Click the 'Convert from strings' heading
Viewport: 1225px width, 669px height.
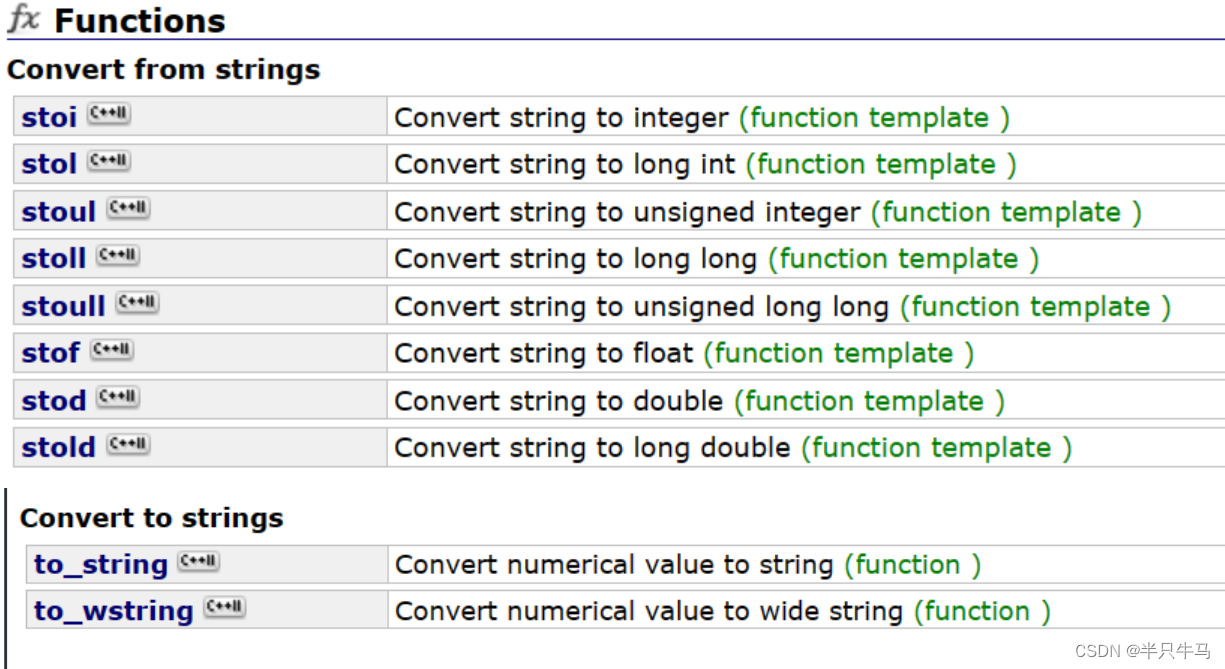[163, 70]
